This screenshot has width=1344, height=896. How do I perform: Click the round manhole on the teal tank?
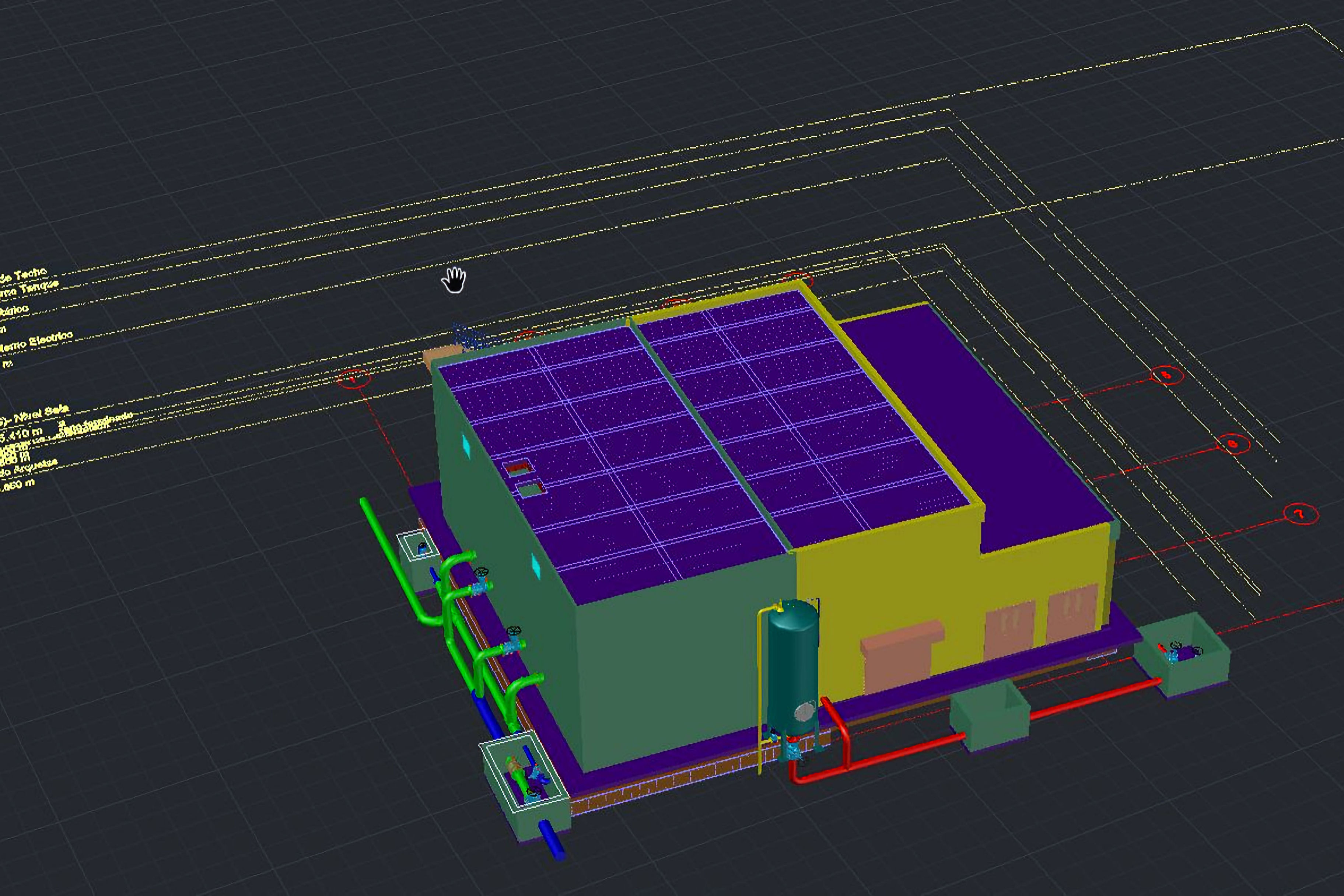[805, 712]
